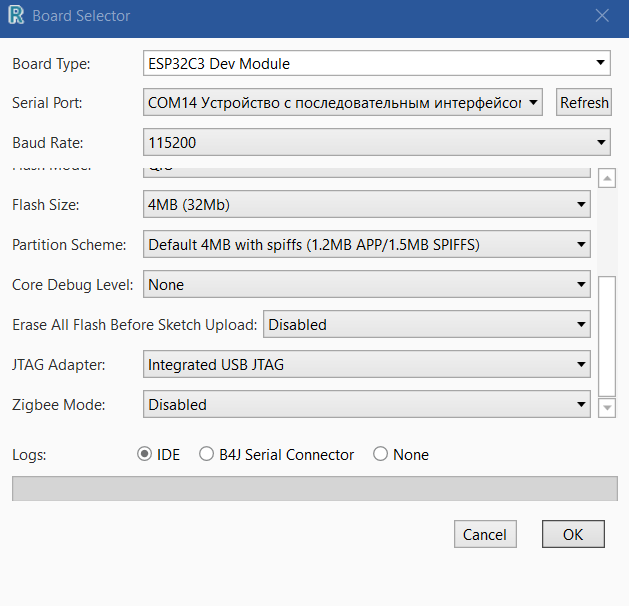Screen dimensions: 629x606
Task: Change the Core Debug Level dropdown
Action: (x=367, y=285)
